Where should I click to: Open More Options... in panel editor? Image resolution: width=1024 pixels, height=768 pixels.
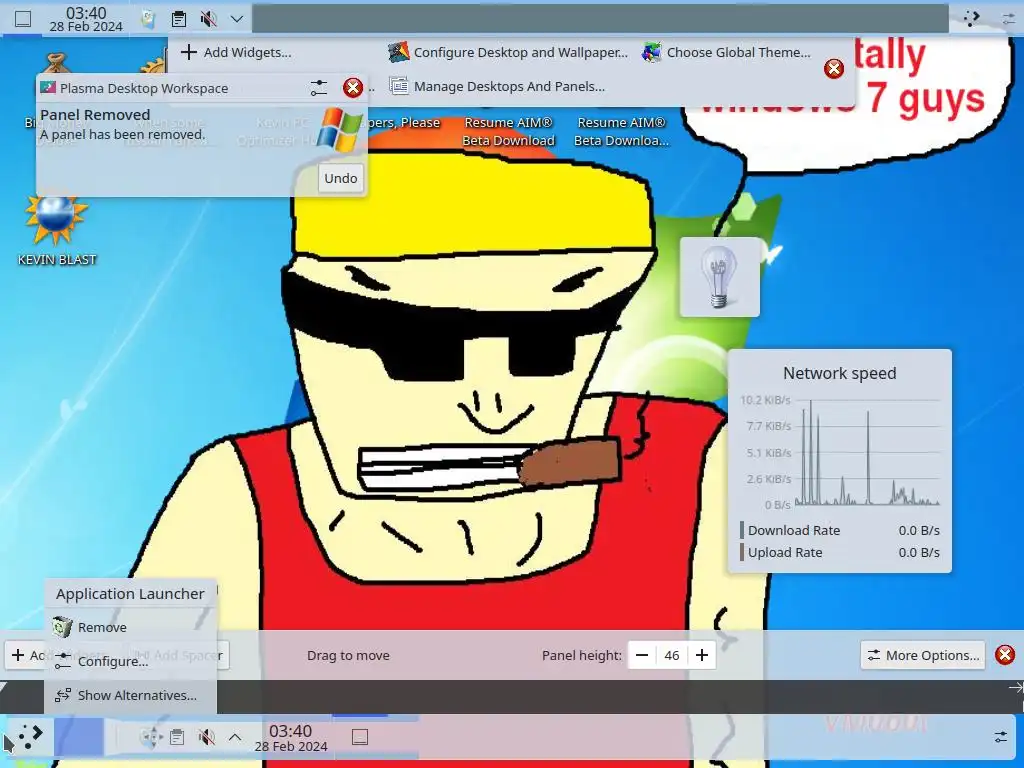pos(923,655)
